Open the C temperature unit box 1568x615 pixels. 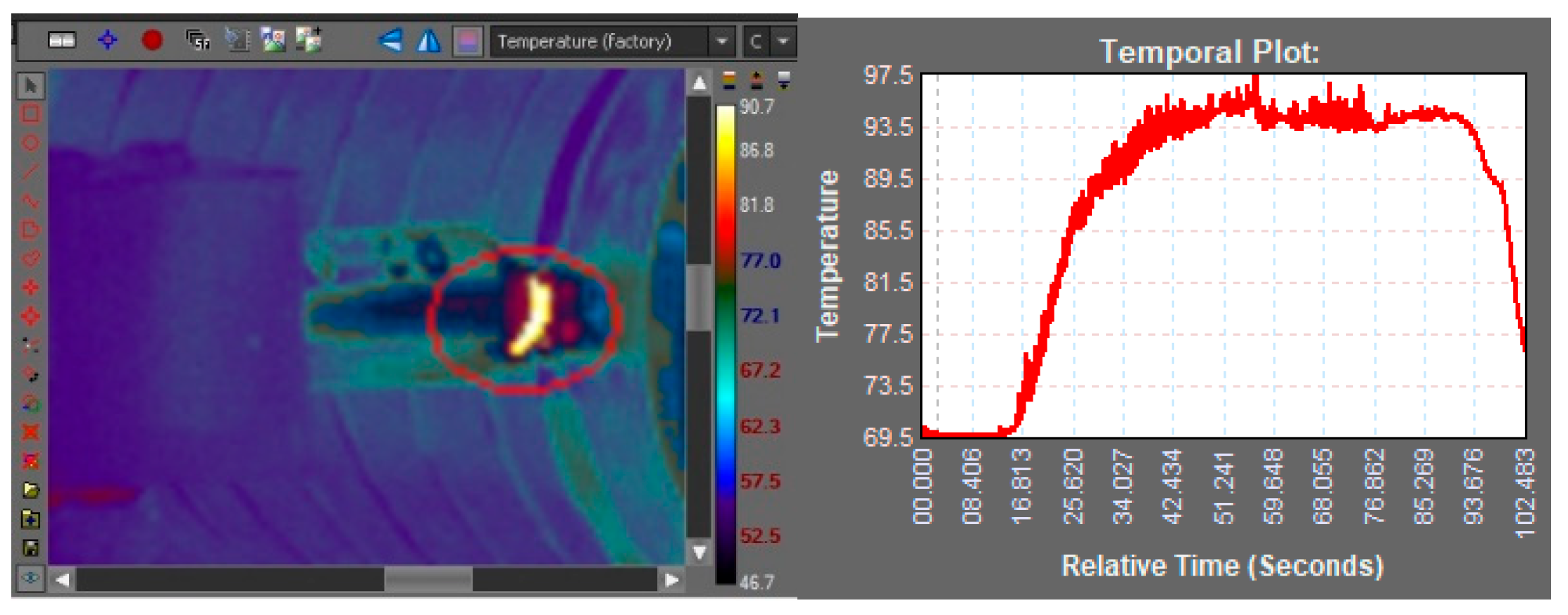coord(756,42)
